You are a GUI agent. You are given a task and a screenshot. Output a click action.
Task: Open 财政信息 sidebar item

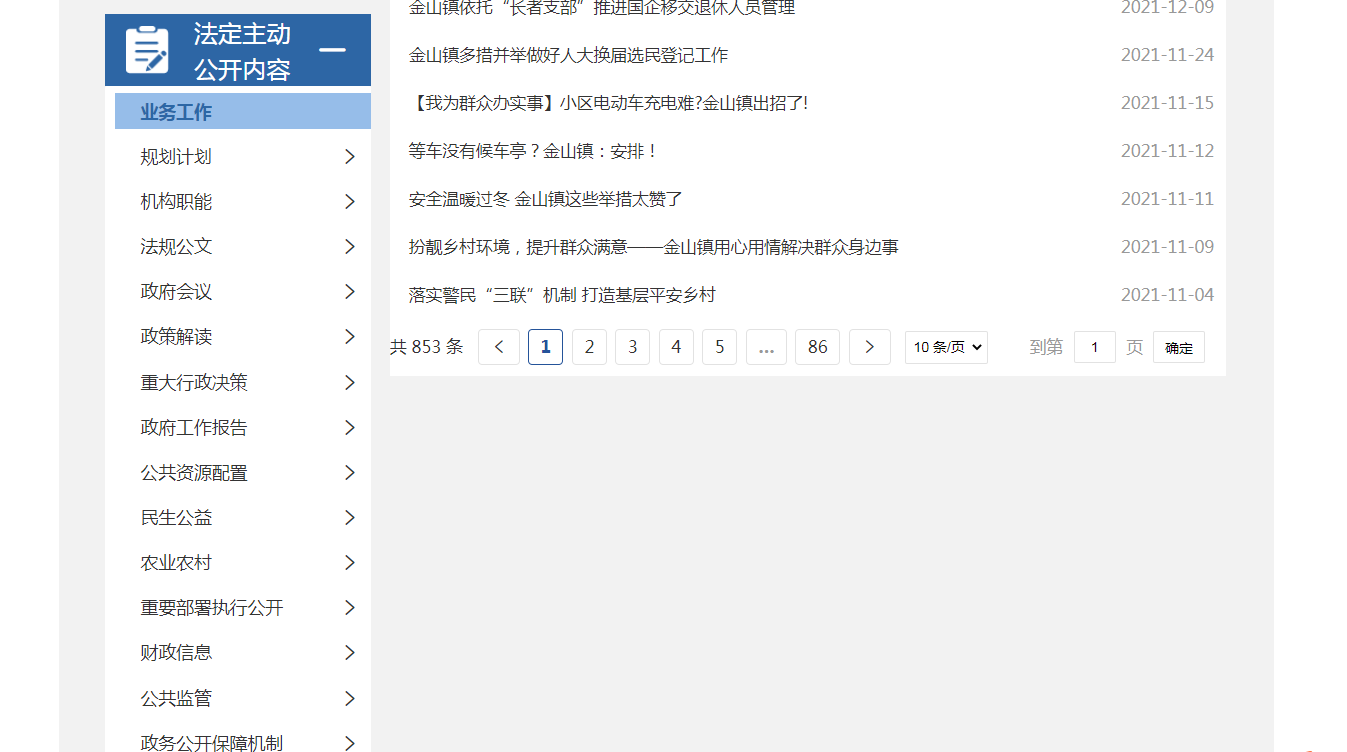click(x=176, y=653)
